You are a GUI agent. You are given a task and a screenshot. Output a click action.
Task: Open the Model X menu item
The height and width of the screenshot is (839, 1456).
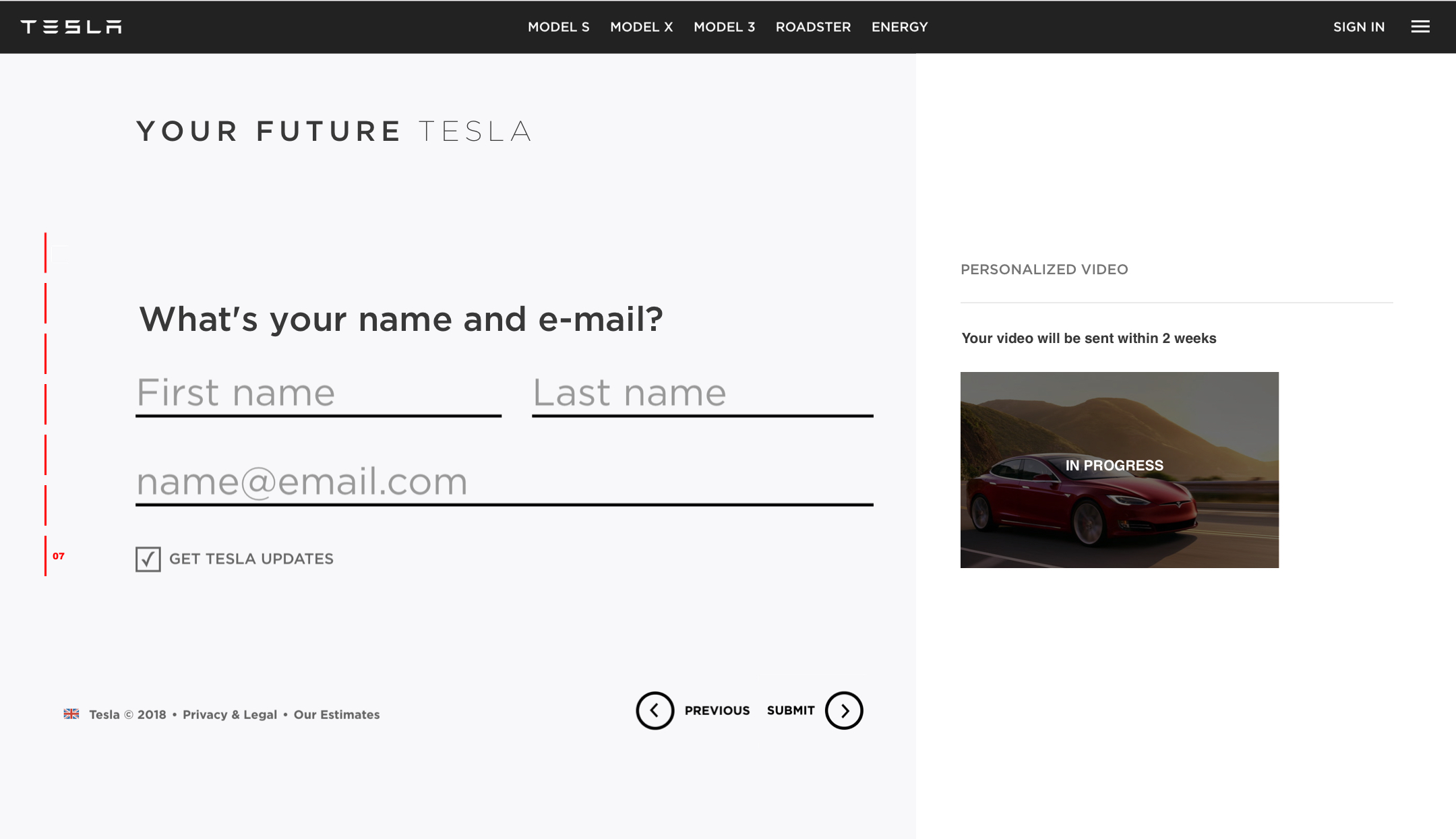(x=641, y=27)
